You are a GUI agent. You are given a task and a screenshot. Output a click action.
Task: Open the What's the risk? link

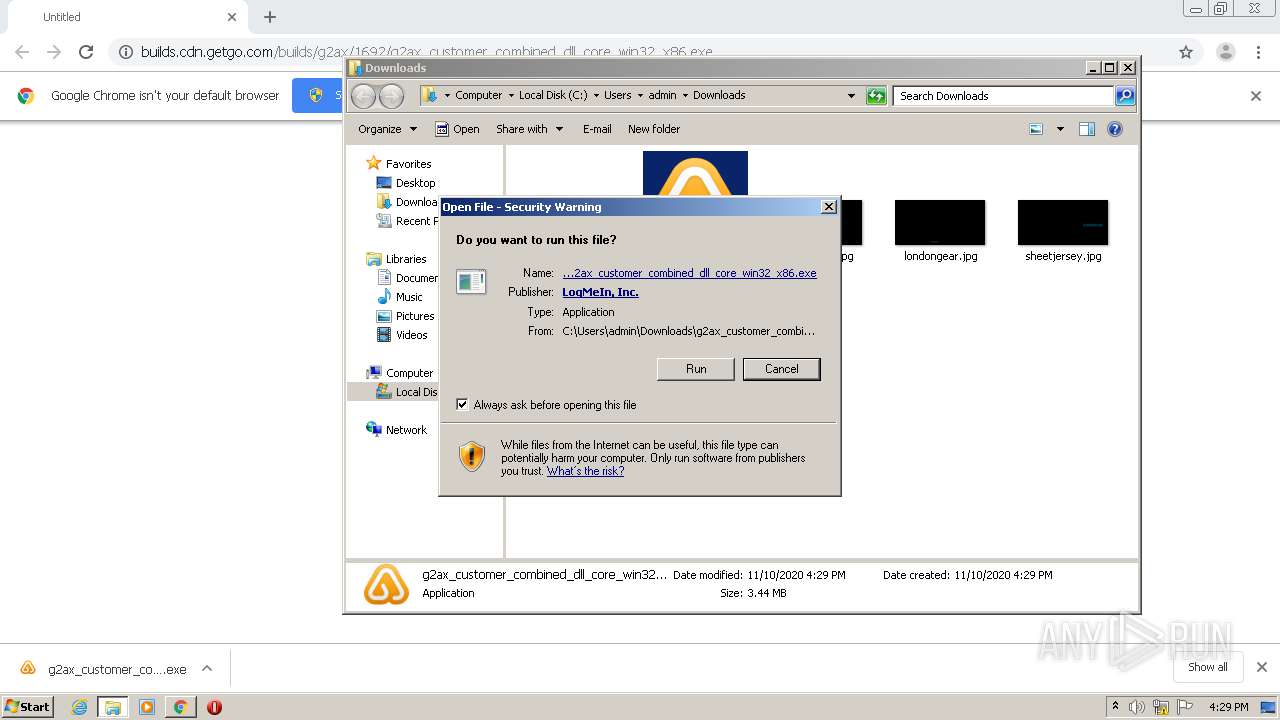click(585, 471)
